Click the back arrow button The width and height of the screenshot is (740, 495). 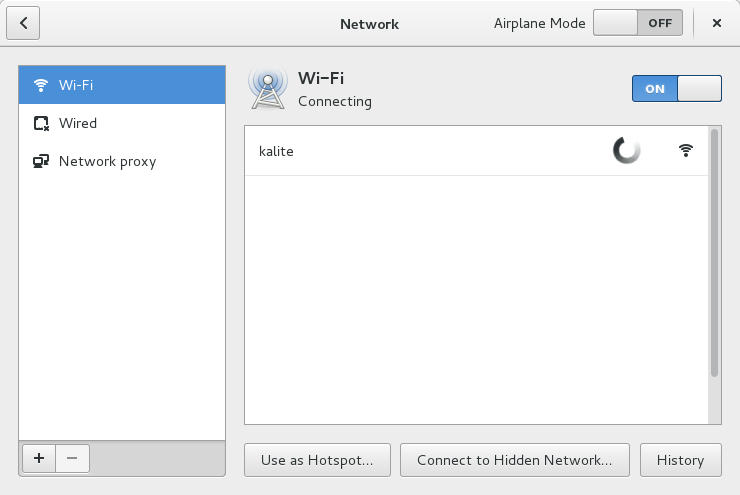point(23,23)
